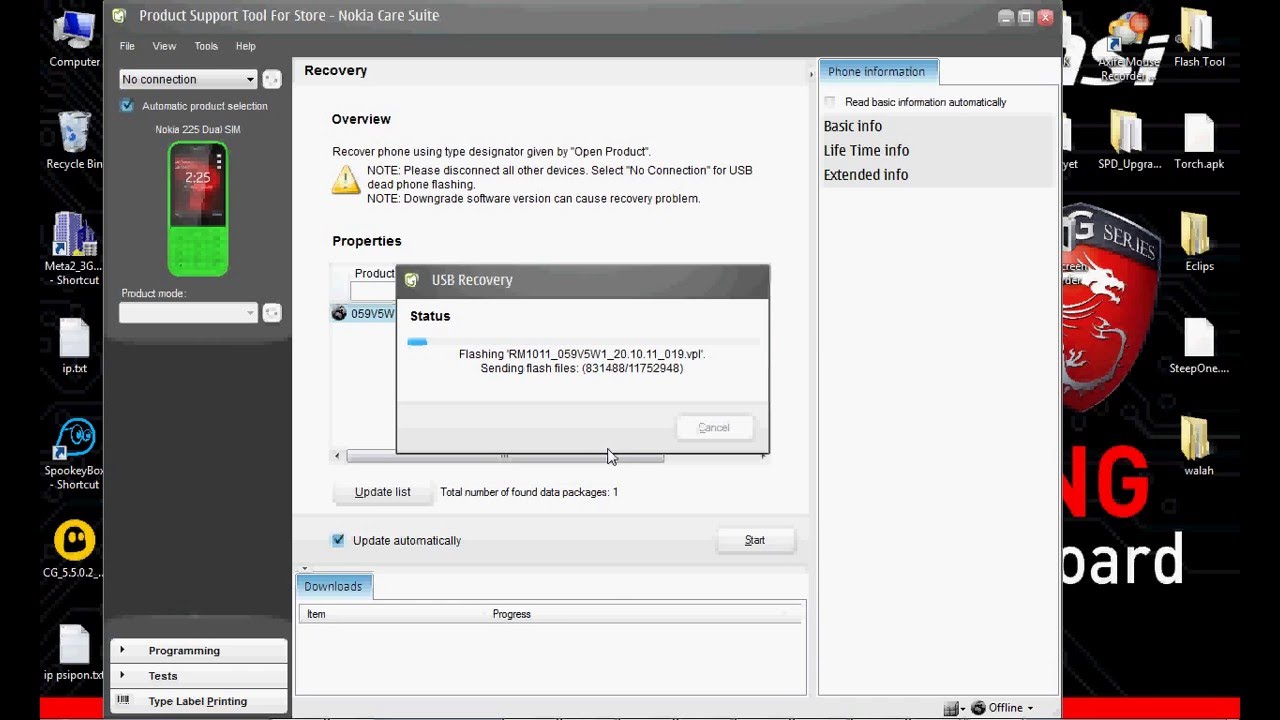Click the refresh icon beside No connection
The height and width of the screenshot is (720, 1280).
click(x=272, y=79)
